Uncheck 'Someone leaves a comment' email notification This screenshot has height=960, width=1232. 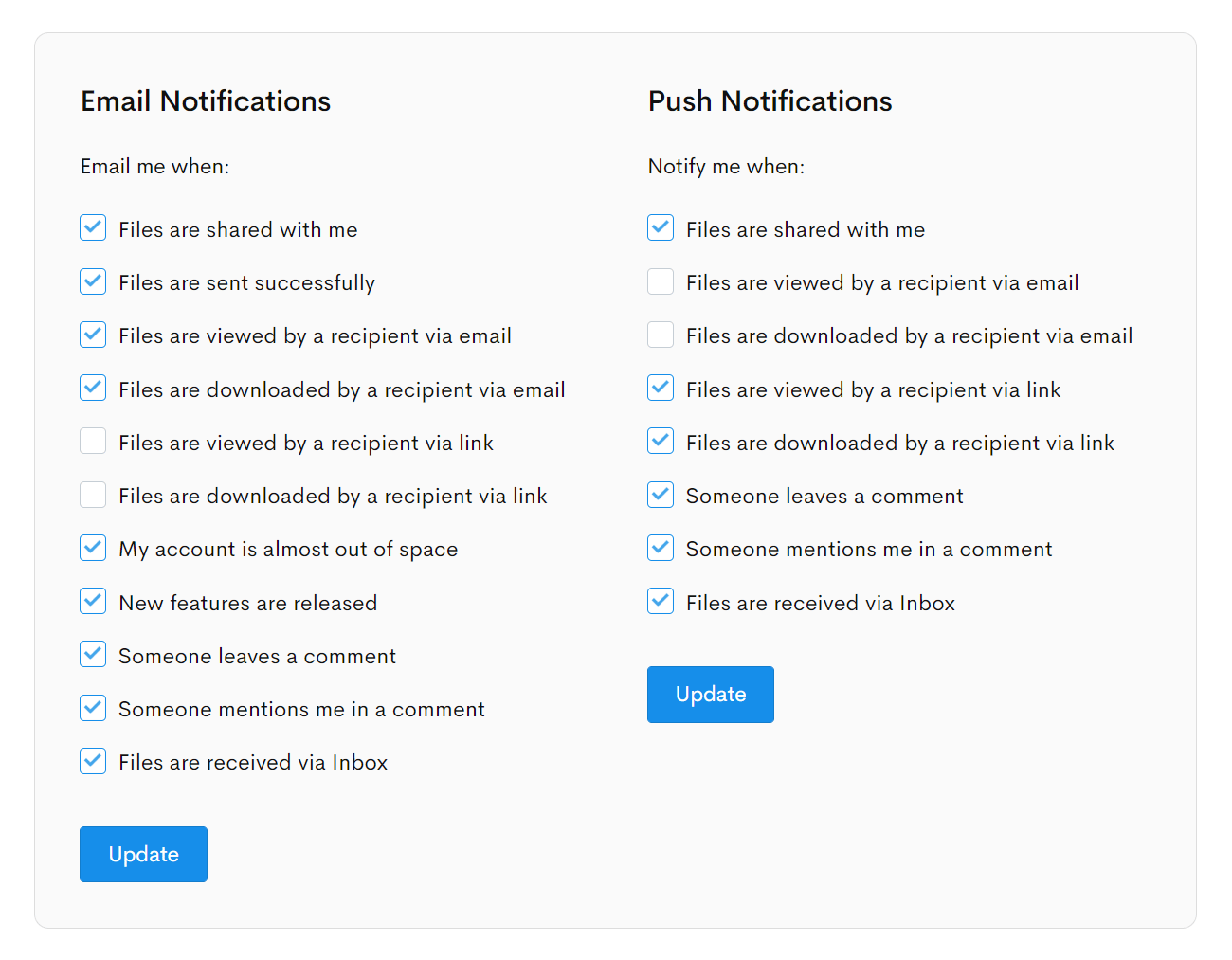coord(92,654)
